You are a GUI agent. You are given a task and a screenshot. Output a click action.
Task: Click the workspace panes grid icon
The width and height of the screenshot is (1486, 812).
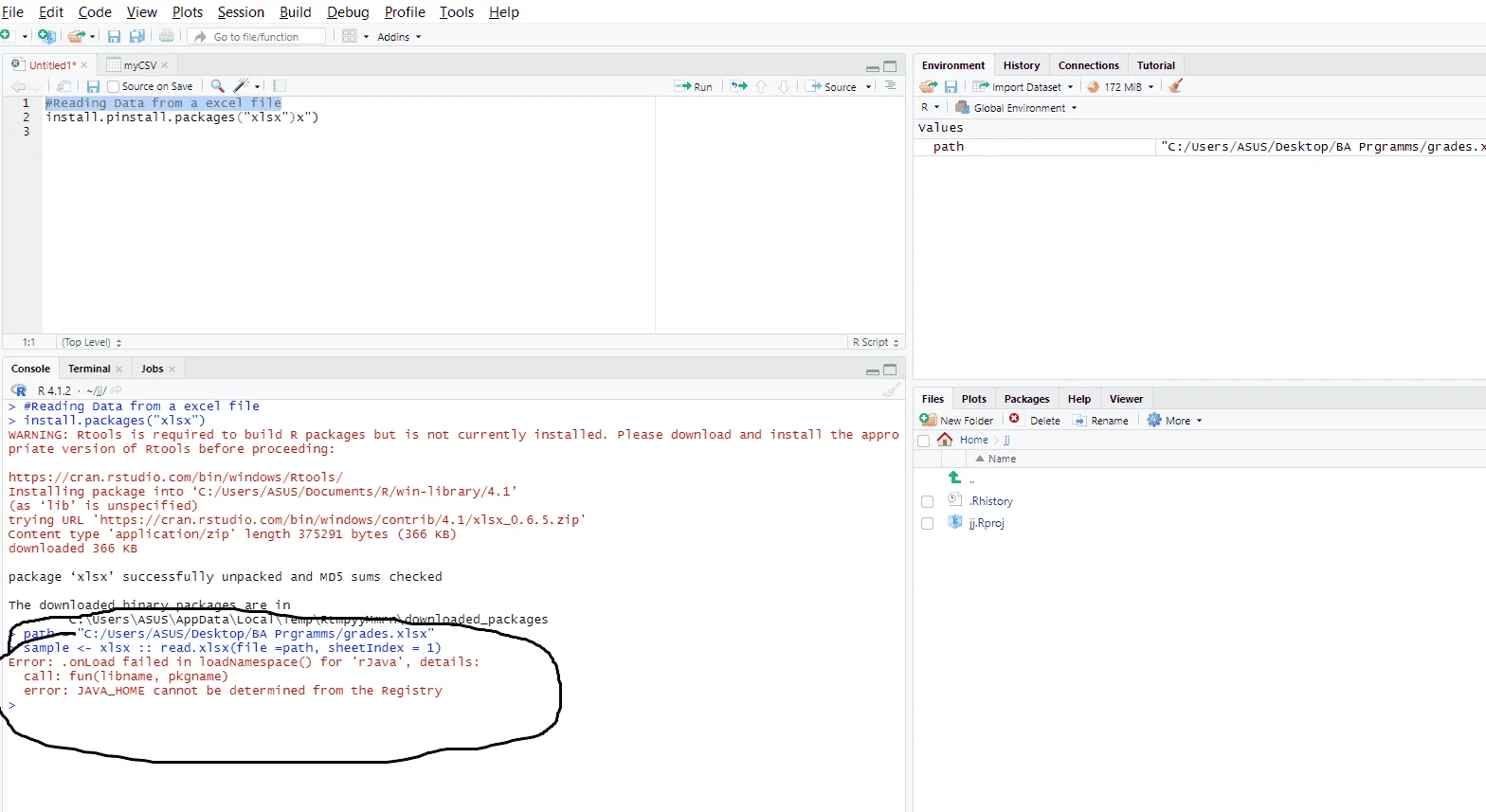(x=350, y=36)
